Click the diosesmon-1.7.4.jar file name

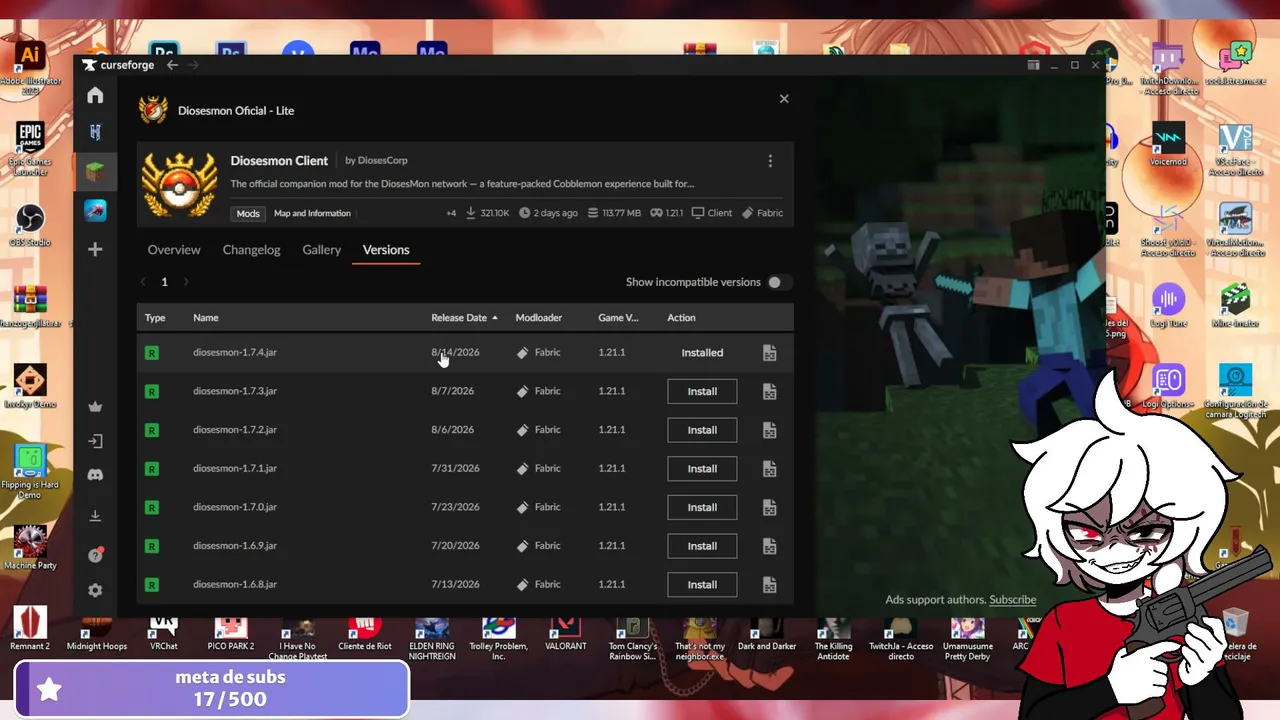pyautogui.click(x=235, y=353)
